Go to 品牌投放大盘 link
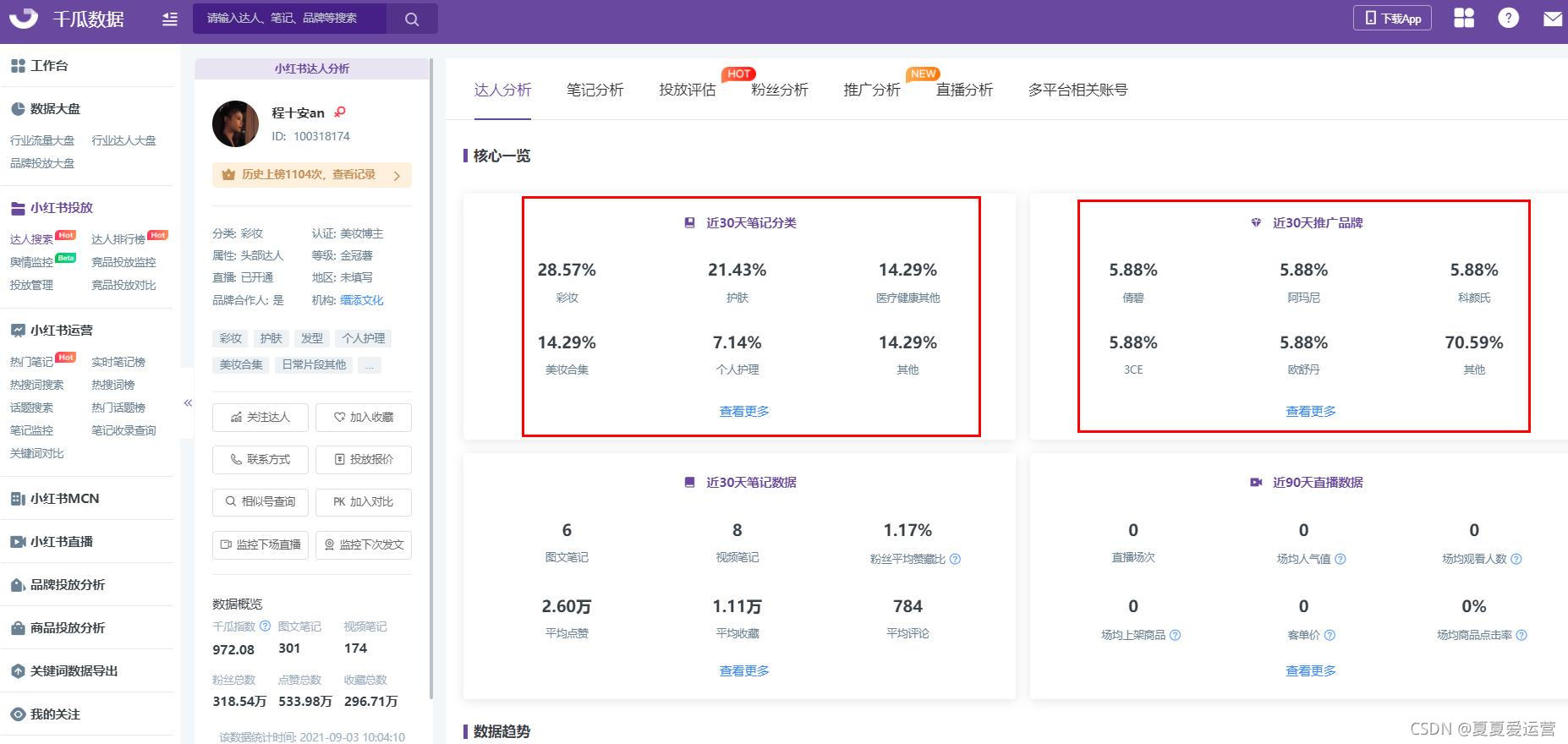 pyautogui.click(x=42, y=163)
